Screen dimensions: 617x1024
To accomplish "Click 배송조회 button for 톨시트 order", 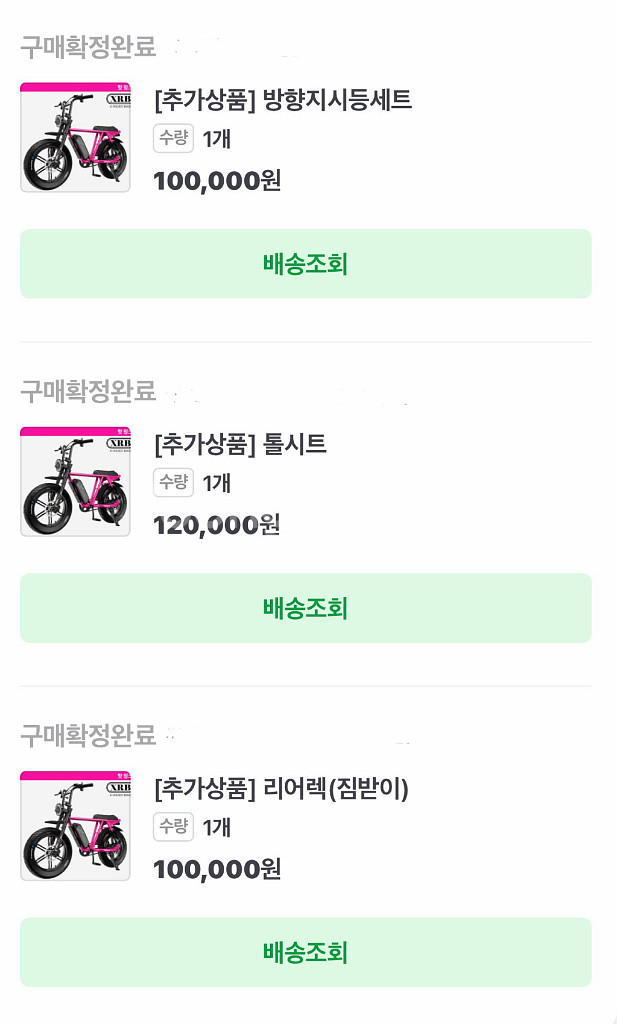I will [305, 608].
